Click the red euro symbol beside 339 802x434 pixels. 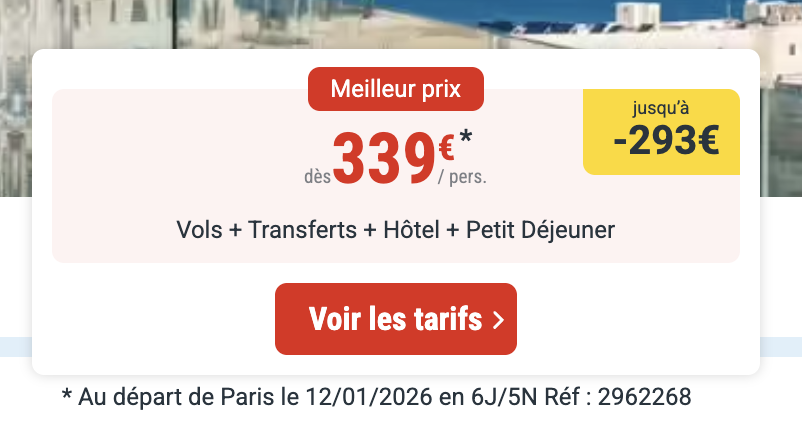tap(446, 148)
